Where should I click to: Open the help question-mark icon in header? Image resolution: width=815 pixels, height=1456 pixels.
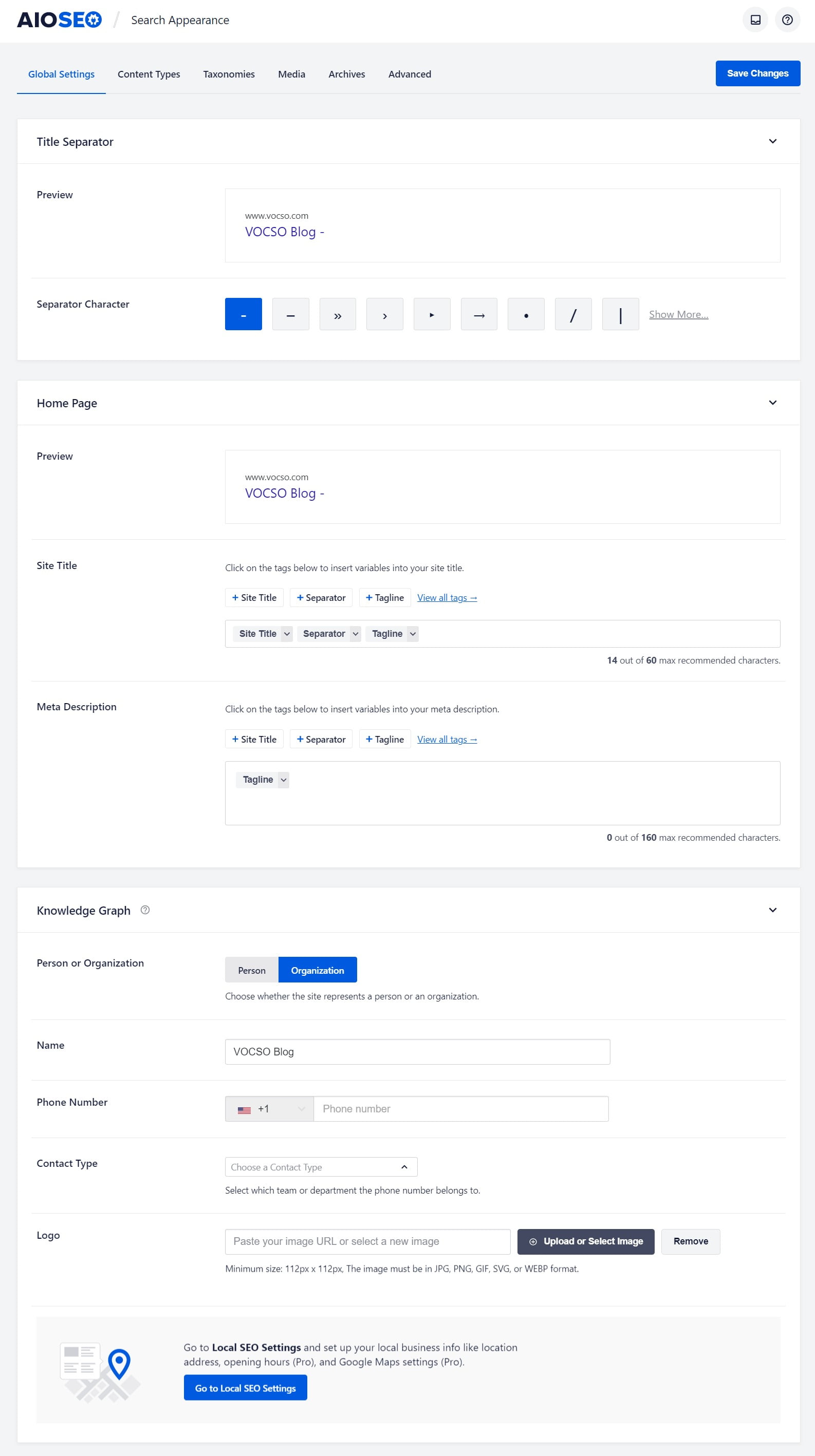pos(787,21)
